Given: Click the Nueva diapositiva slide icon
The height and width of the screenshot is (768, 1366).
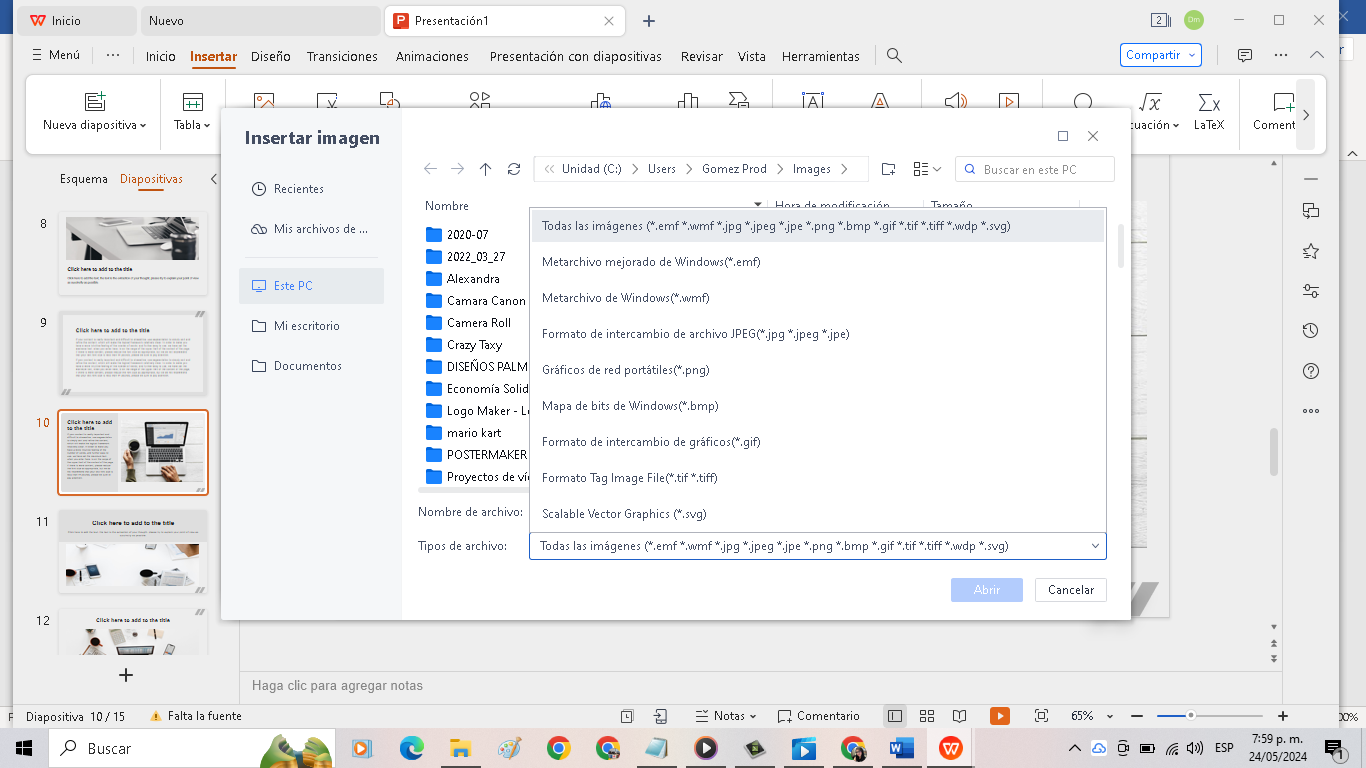Looking at the screenshot, I should tap(95, 101).
